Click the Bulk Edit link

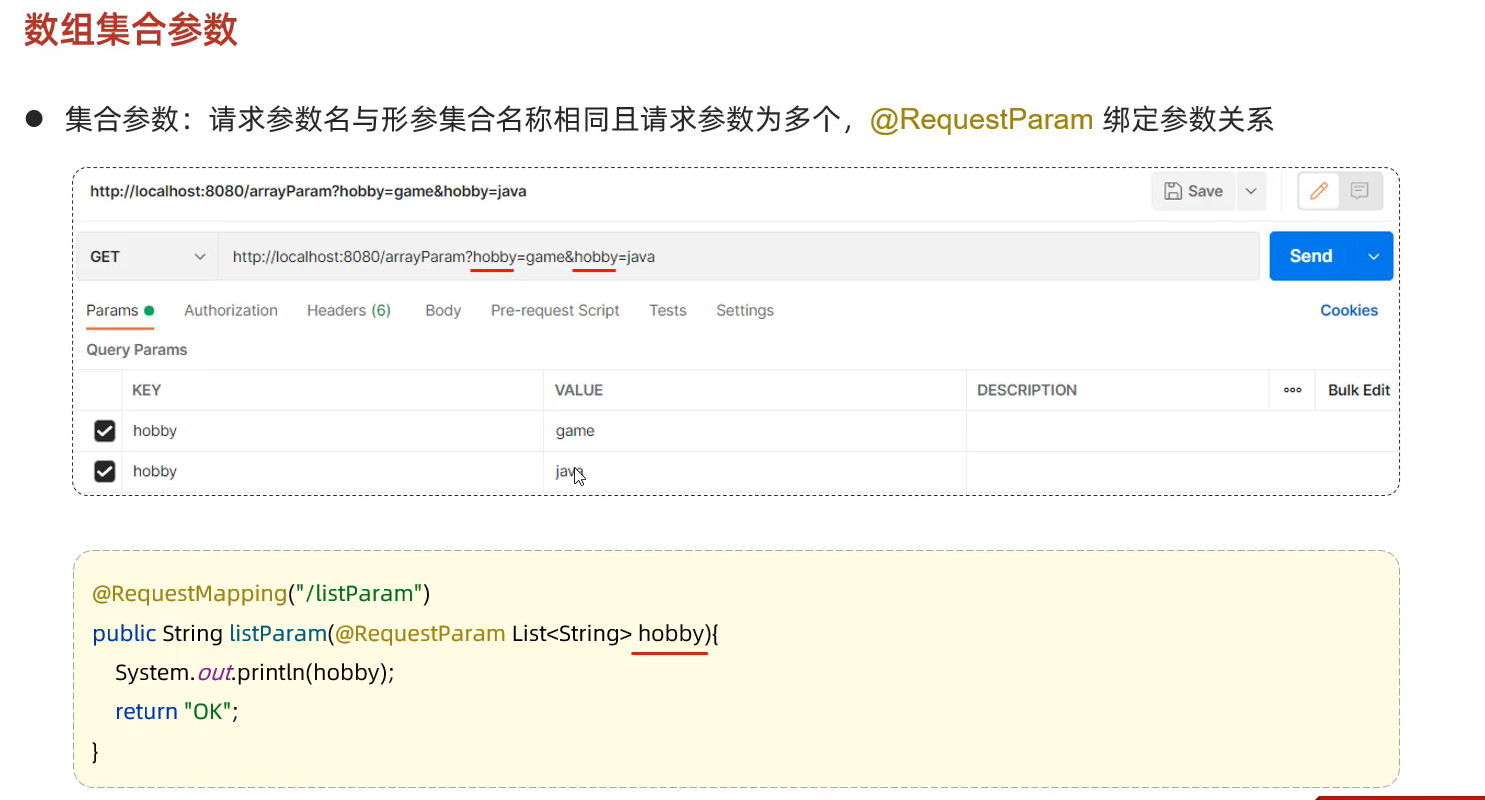coord(1358,390)
